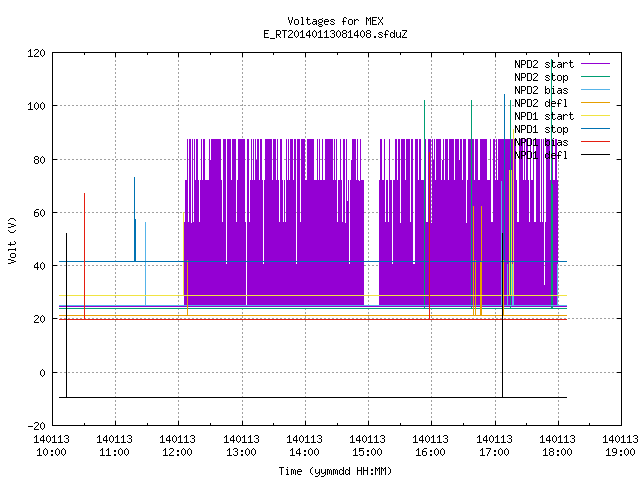The image size is (640, 480).
Task: Select the 'NPD1 defl' legend label
Action: coord(541,156)
